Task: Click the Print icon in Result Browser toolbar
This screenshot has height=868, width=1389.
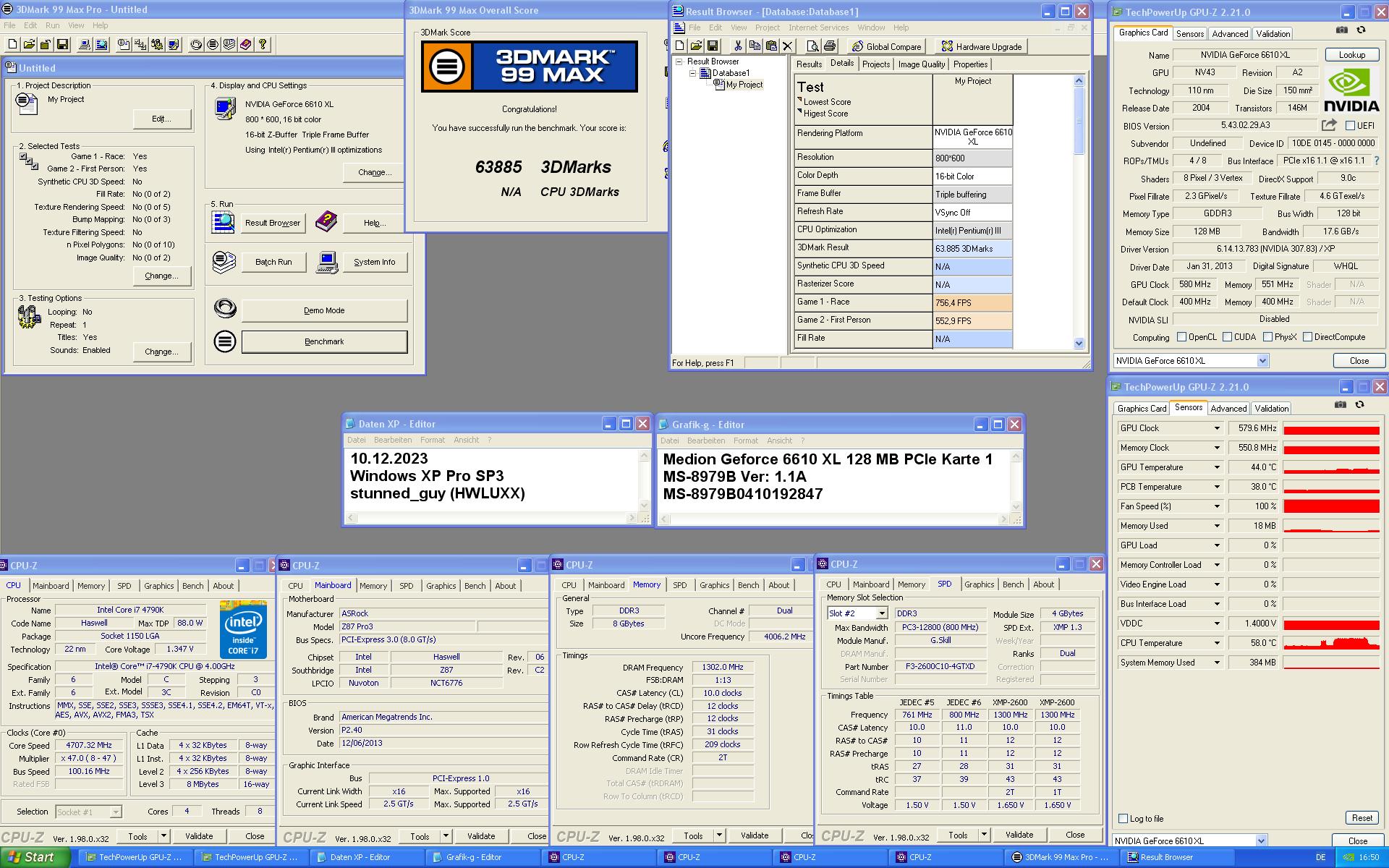Action: pos(830,46)
